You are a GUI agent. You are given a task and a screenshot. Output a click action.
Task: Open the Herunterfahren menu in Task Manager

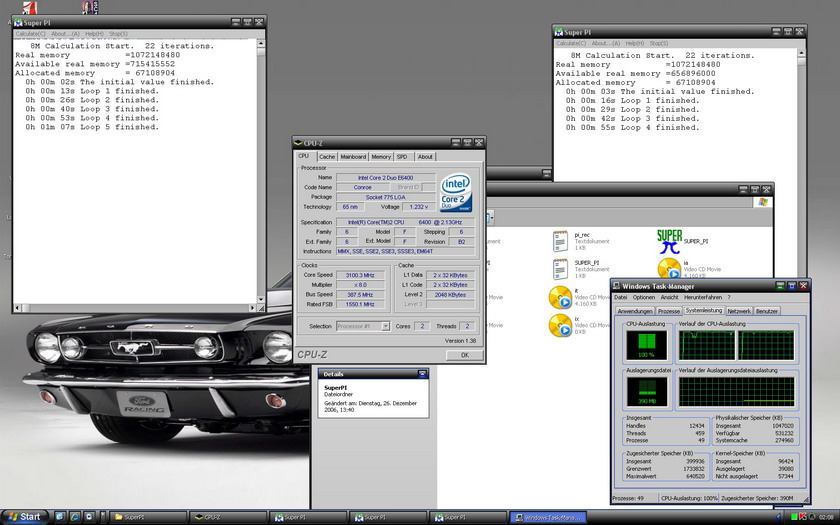pos(703,297)
